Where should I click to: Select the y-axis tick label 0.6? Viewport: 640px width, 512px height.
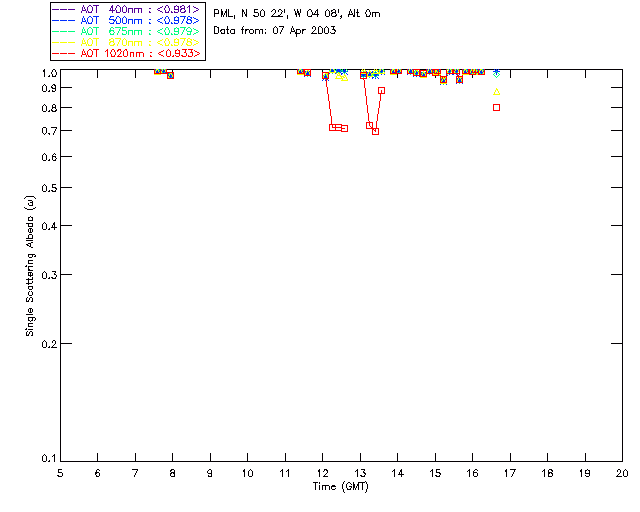pos(49,157)
